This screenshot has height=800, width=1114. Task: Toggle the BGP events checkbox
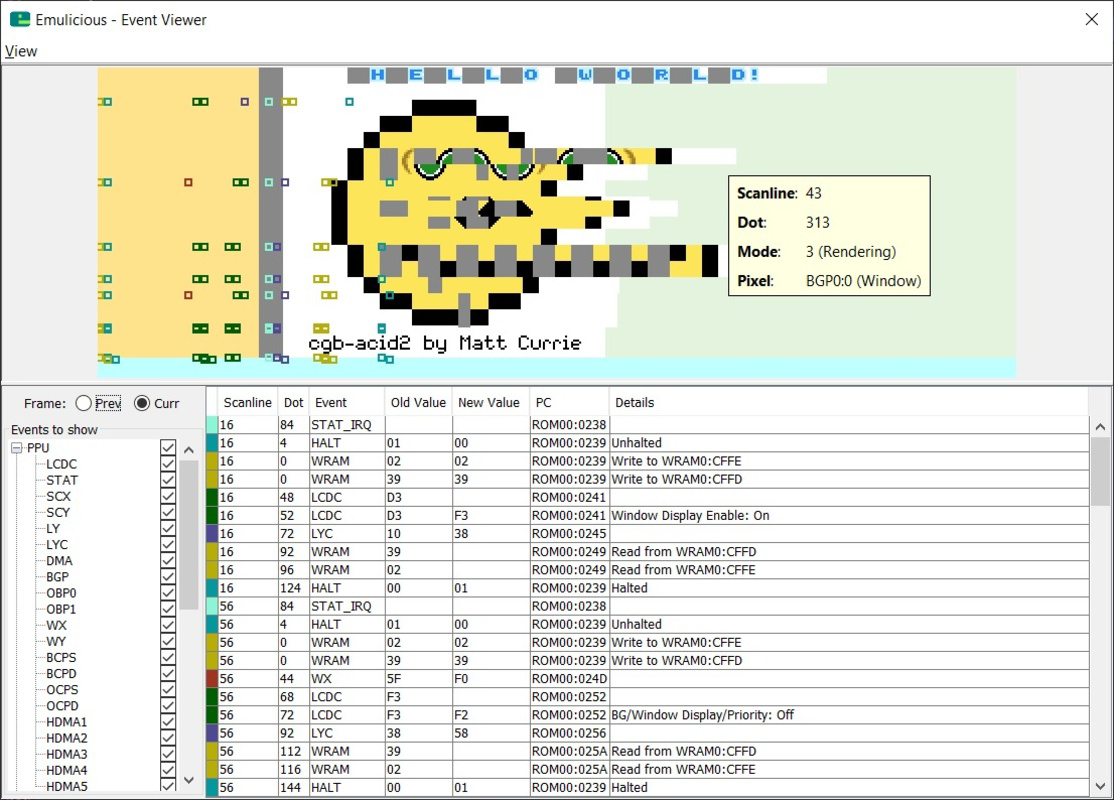pyautogui.click(x=168, y=577)
